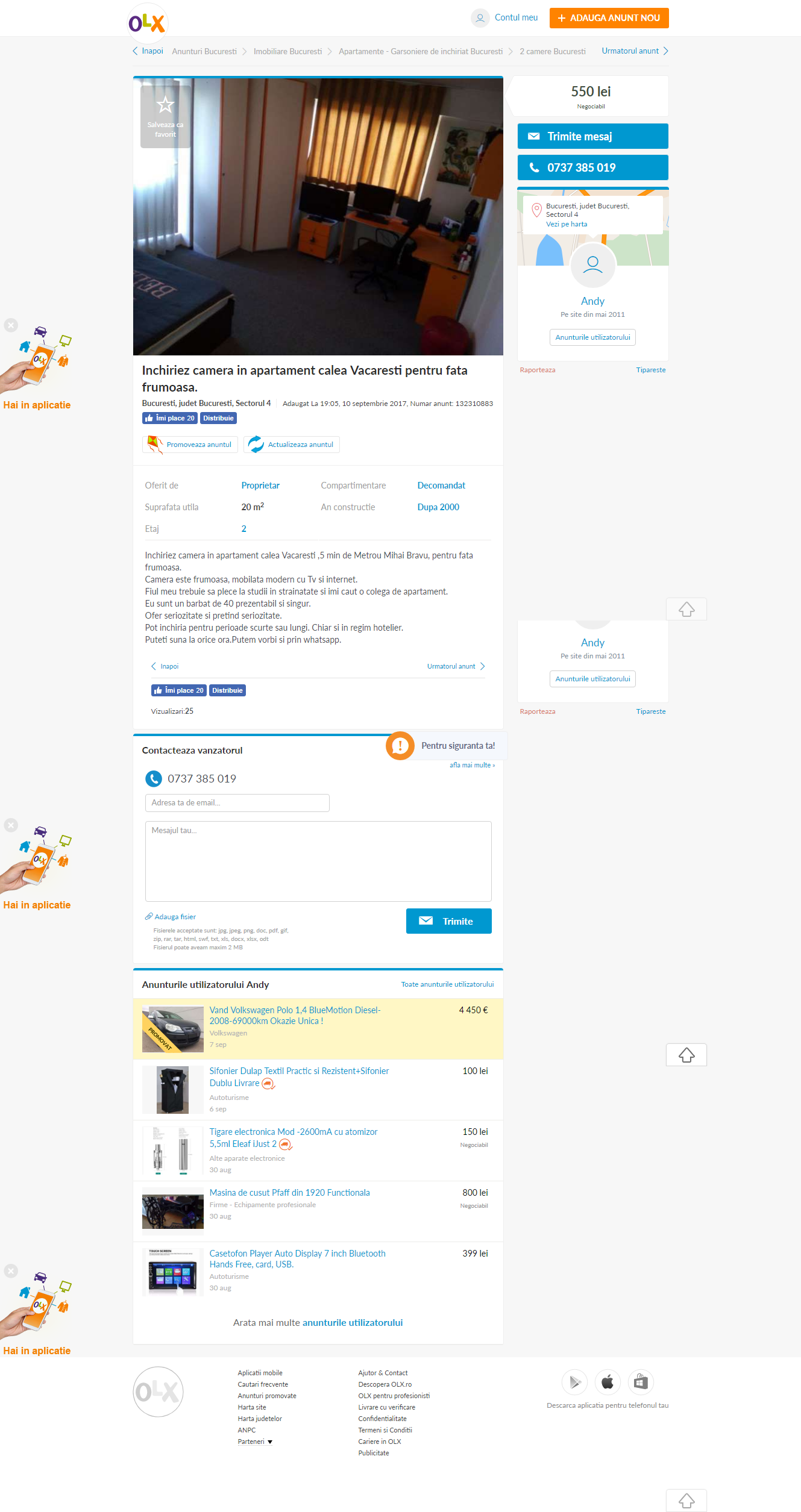Open Imobiliare Bucuresti breadcrumb

(287, 52)
